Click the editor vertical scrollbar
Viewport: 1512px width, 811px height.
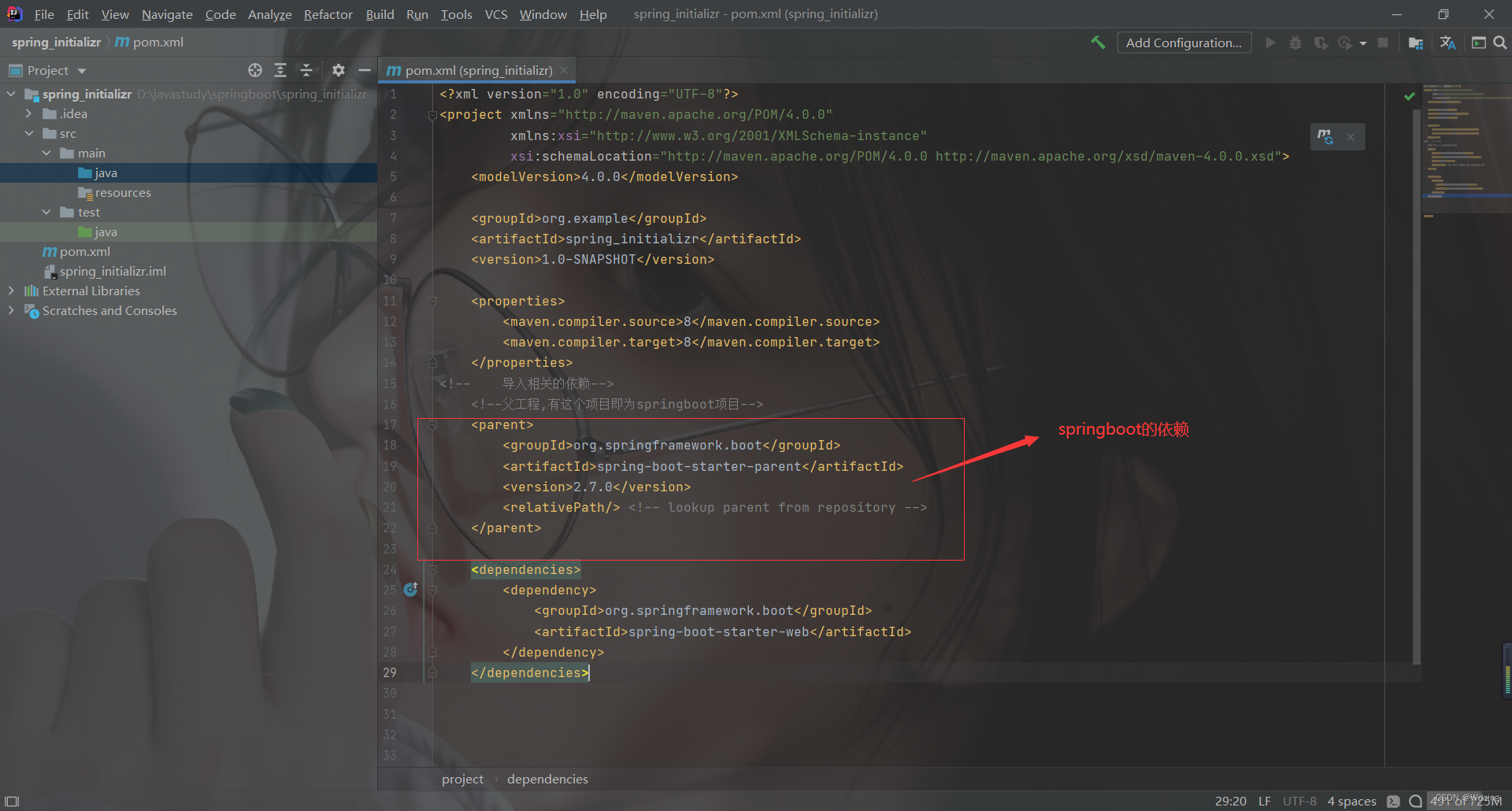[x=1416, y=386]
